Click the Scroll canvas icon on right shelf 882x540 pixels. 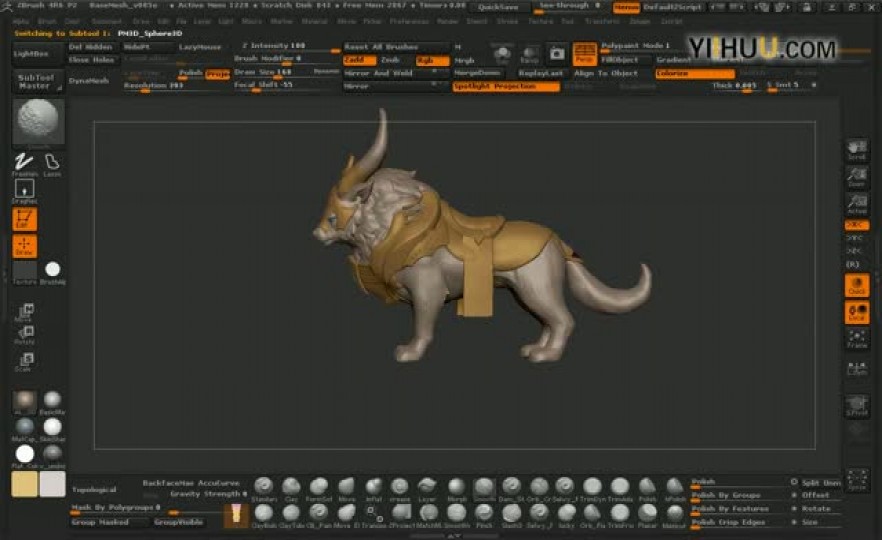pos(857,150)
